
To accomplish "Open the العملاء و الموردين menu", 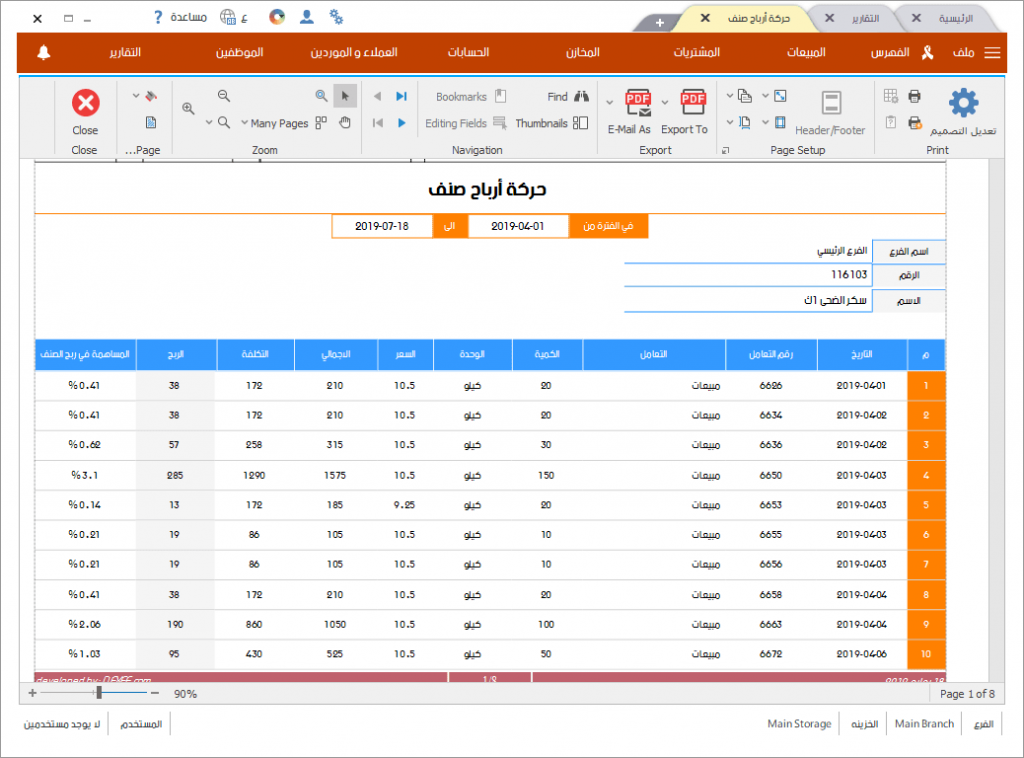I will click(x=354, y=52).
